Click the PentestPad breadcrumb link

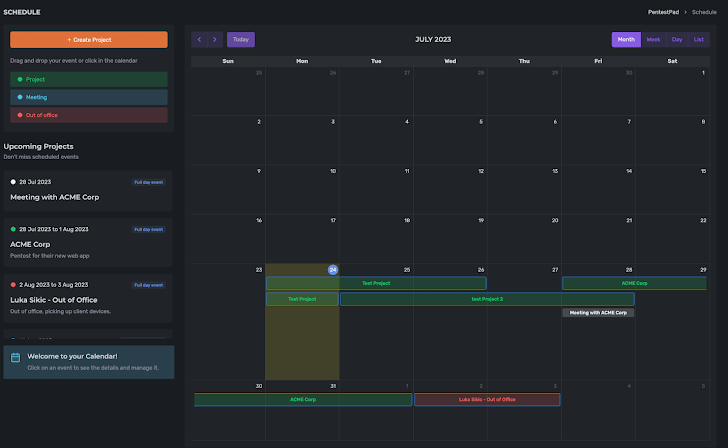coord(662,11)
